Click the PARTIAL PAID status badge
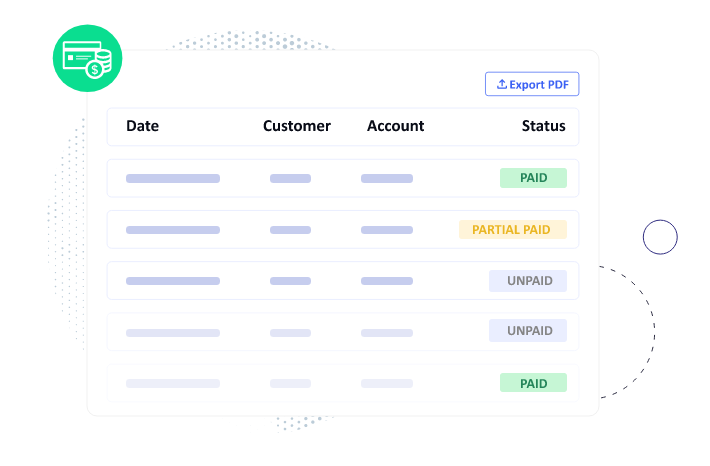 [513, 230]
